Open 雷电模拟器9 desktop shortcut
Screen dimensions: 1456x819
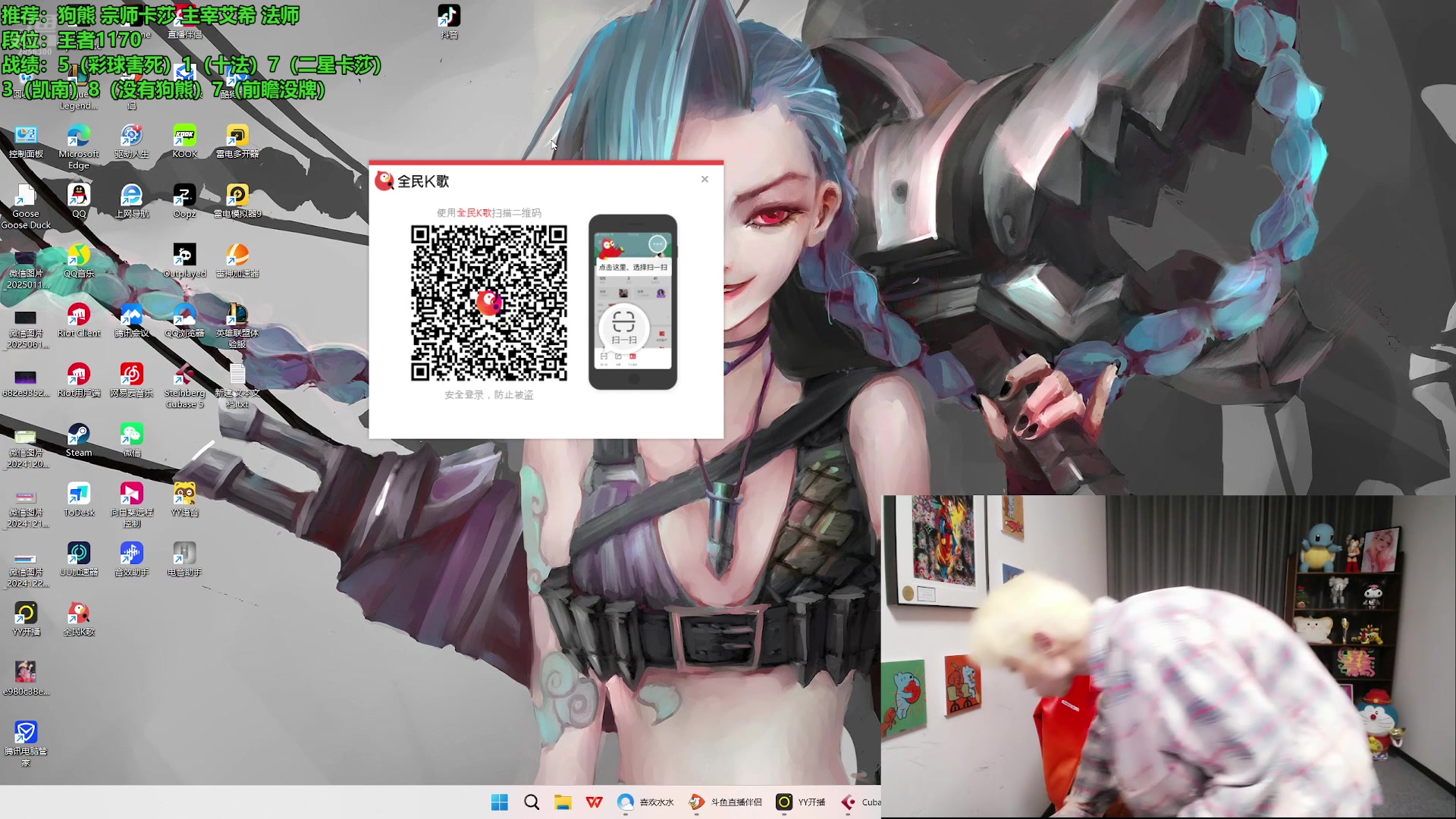click(237, 201)
